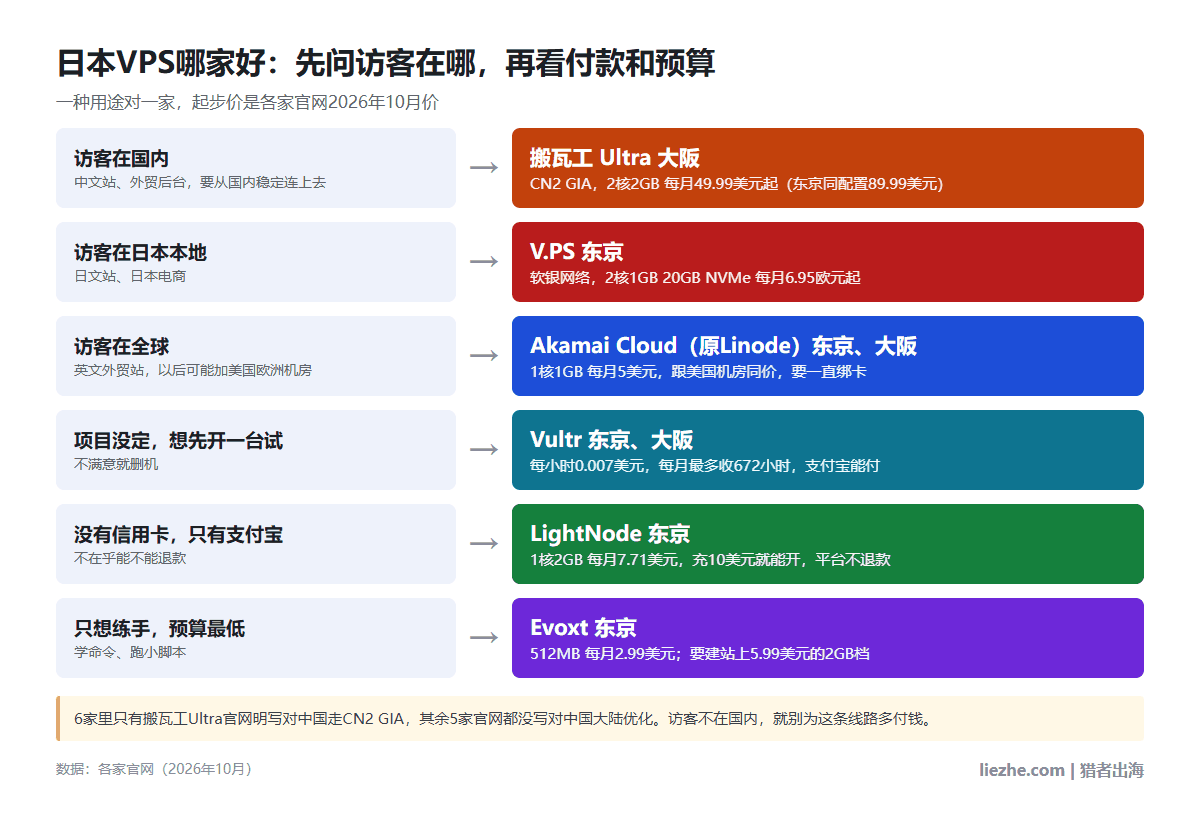The width and height of the screenshot is (1200, 816).
Task: Click the line "软银网络，2核1GB 20GB NVMe 每月6.95欧元起"
Action: pos(695,278)
